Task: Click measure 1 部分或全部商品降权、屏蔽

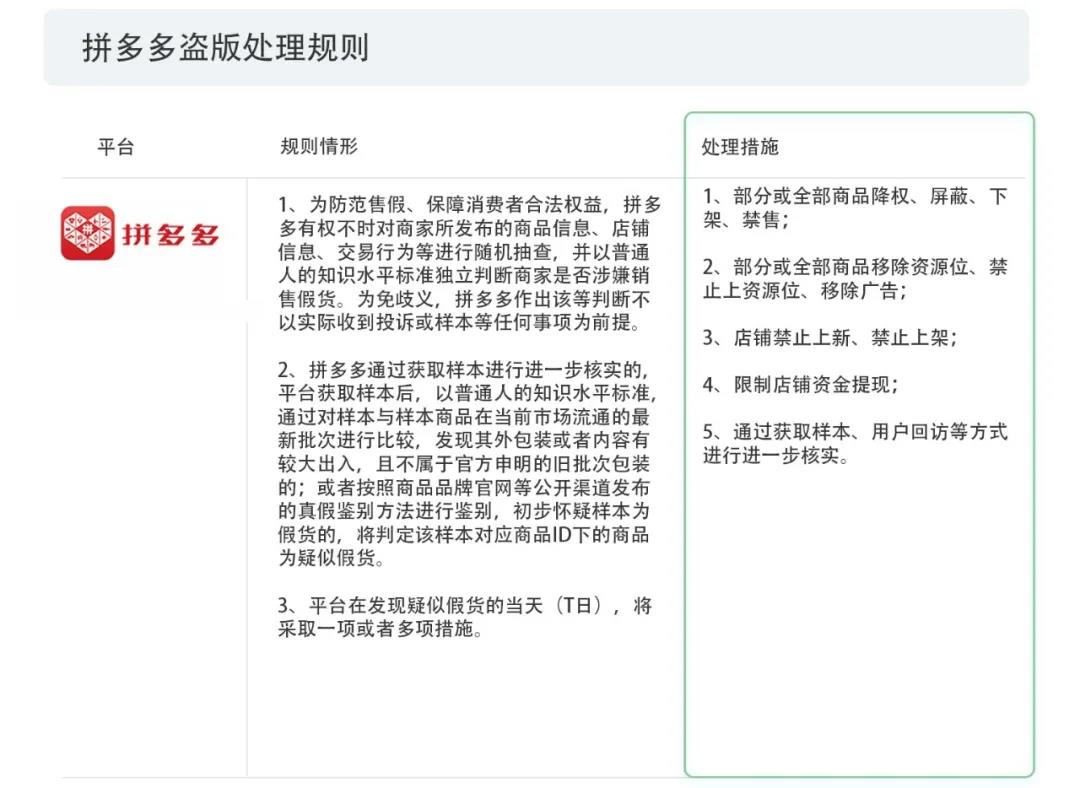Action: tap(855, 208)
